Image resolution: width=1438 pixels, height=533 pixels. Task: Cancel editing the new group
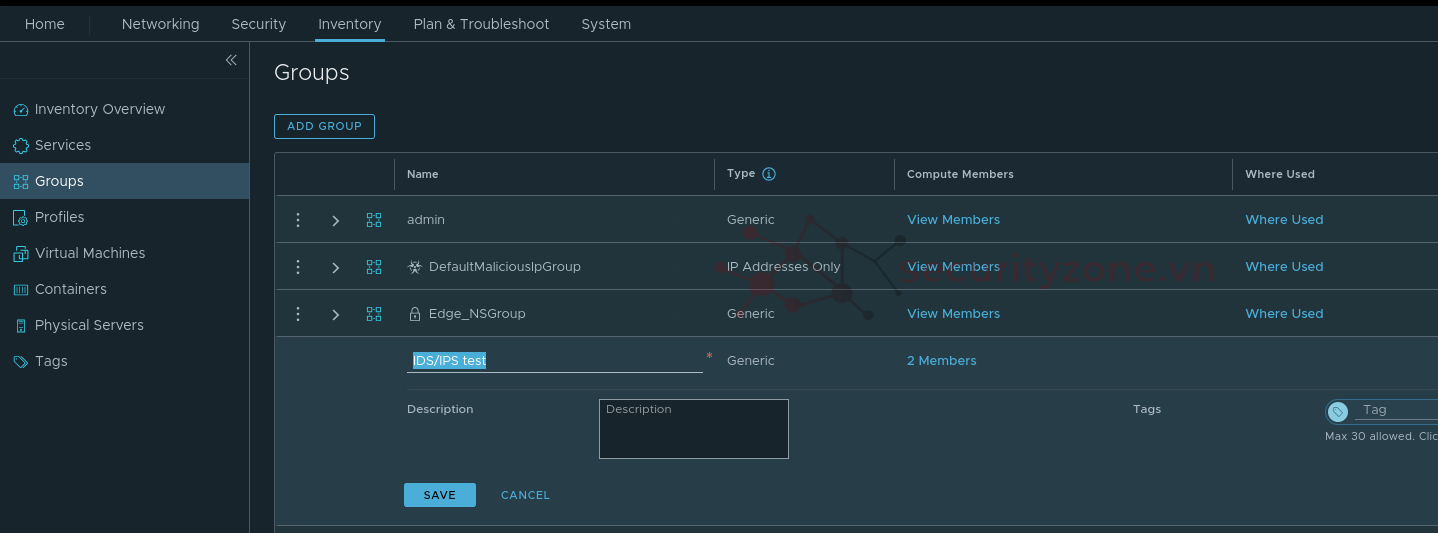[525, 495]
